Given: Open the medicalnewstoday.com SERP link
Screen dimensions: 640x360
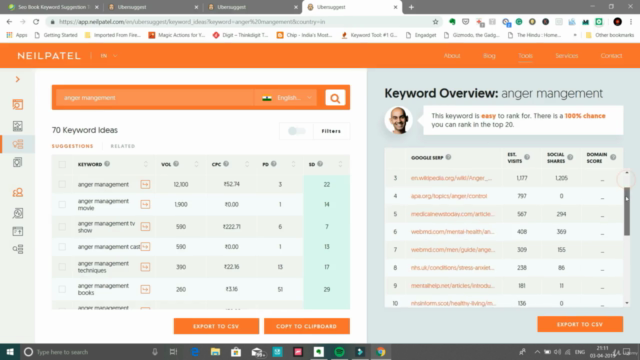Looking at the screenshot, I should point(453,214).
